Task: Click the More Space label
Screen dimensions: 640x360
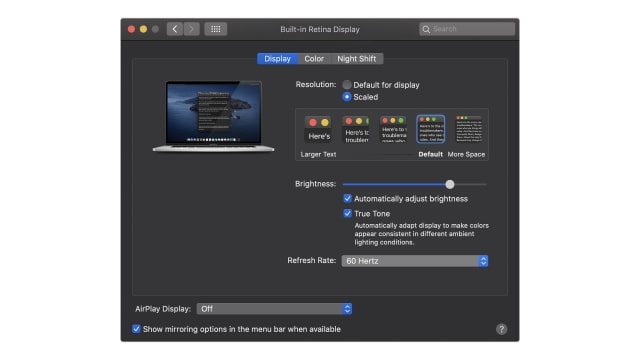Action: 466,154
